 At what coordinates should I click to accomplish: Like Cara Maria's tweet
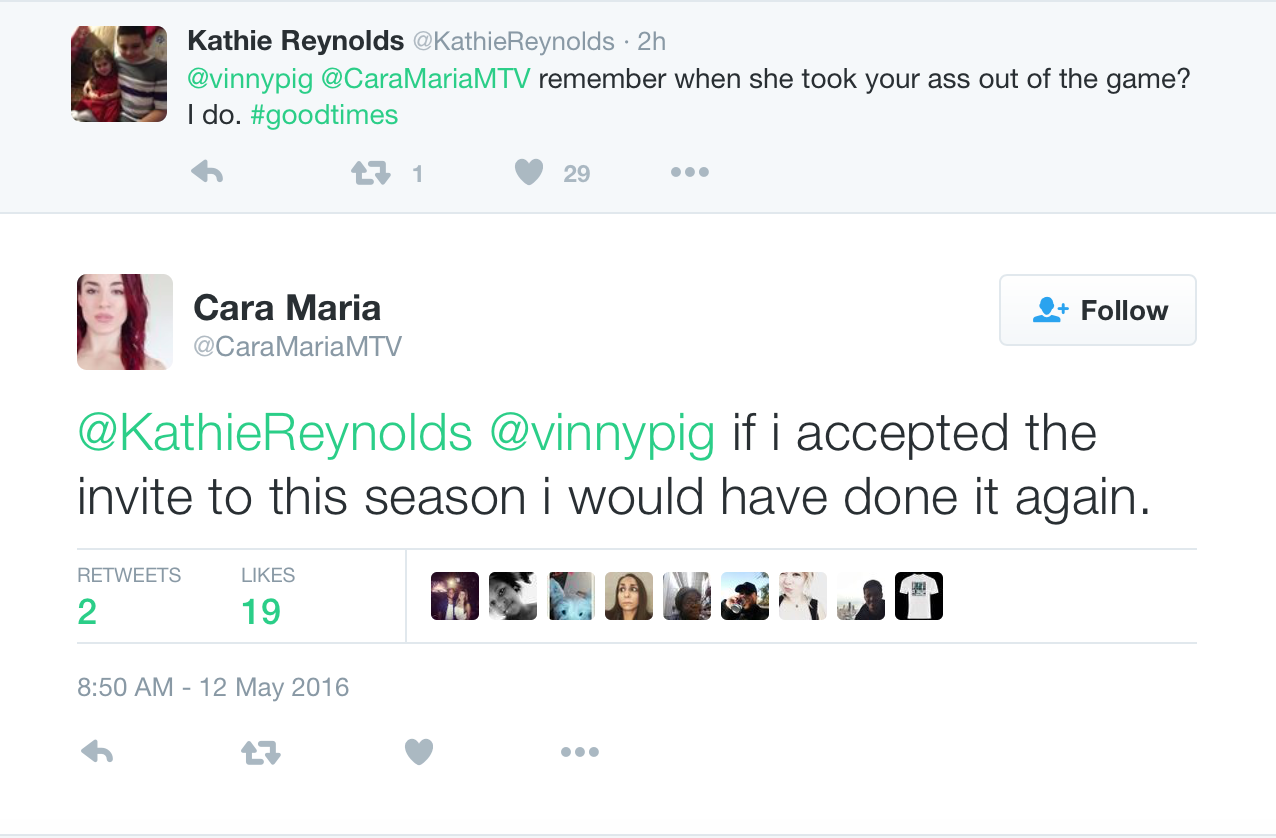419,751
